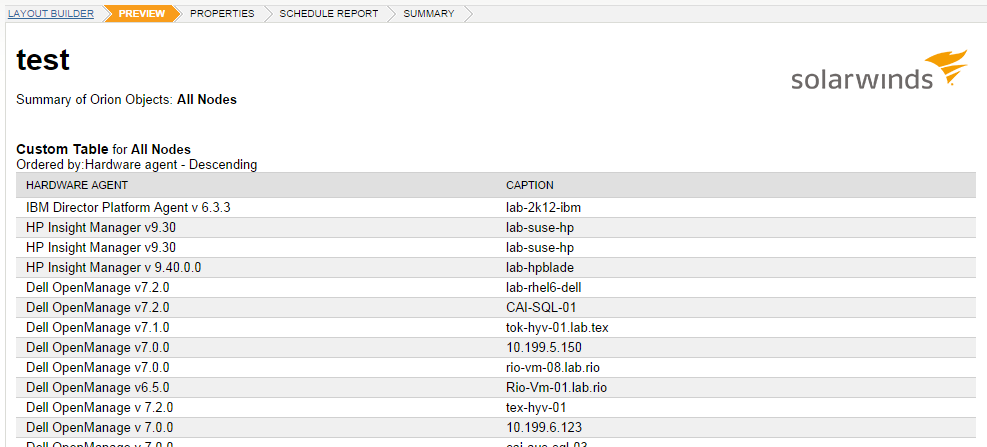987x447 pixels.
Task: Click the SolarWinds logo
Action: pos(879,70)
